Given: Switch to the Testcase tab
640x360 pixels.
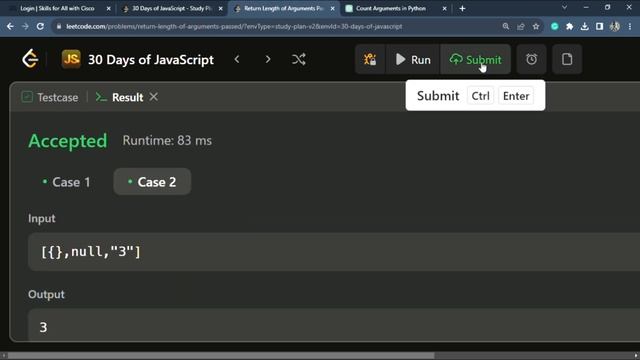Looking at the screenshot, I should point(49,97).
